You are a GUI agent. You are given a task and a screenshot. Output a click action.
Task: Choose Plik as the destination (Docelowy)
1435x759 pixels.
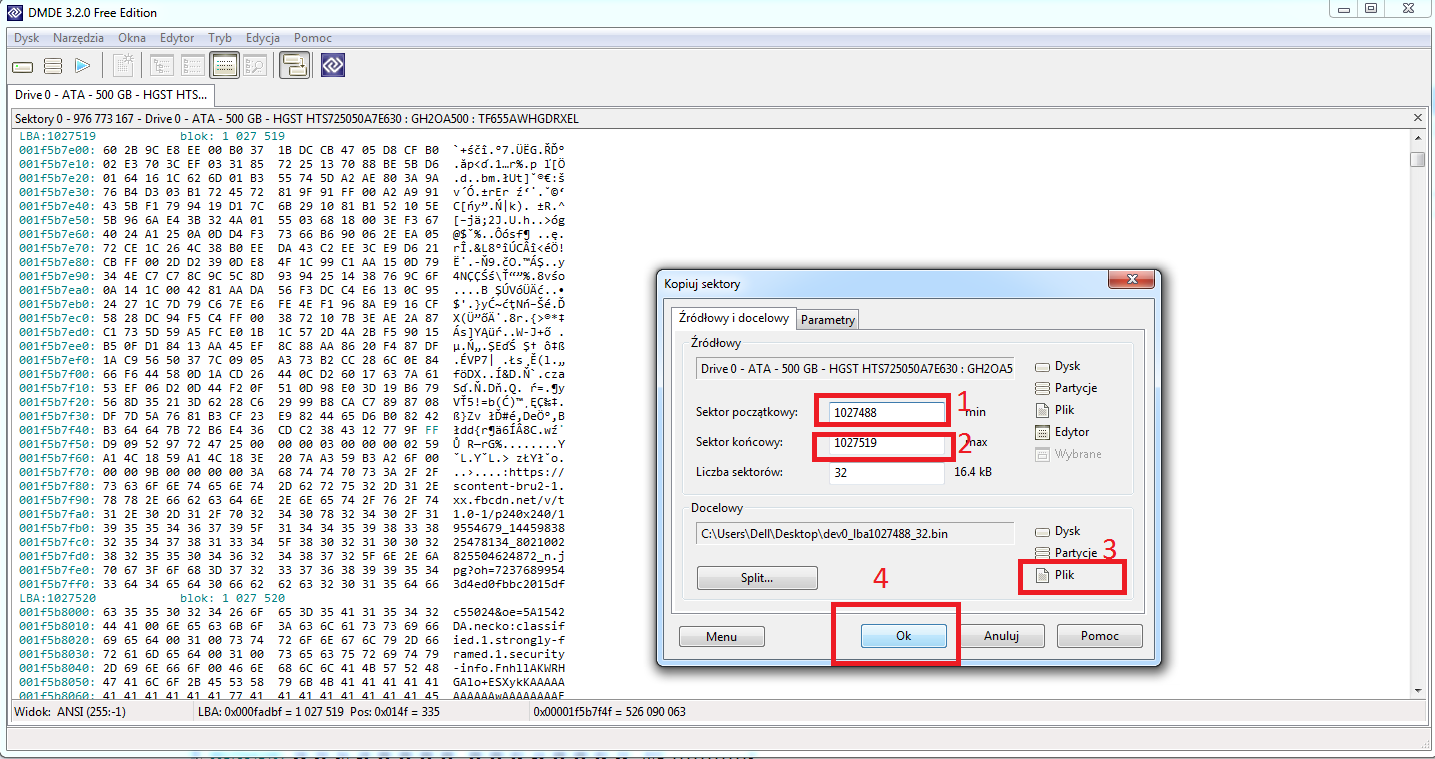point(1056,576)
